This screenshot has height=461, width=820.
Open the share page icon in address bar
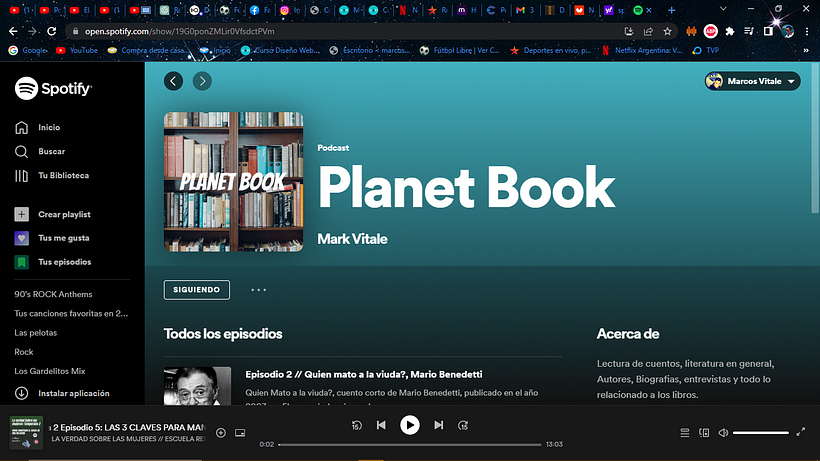click(648, 31)
